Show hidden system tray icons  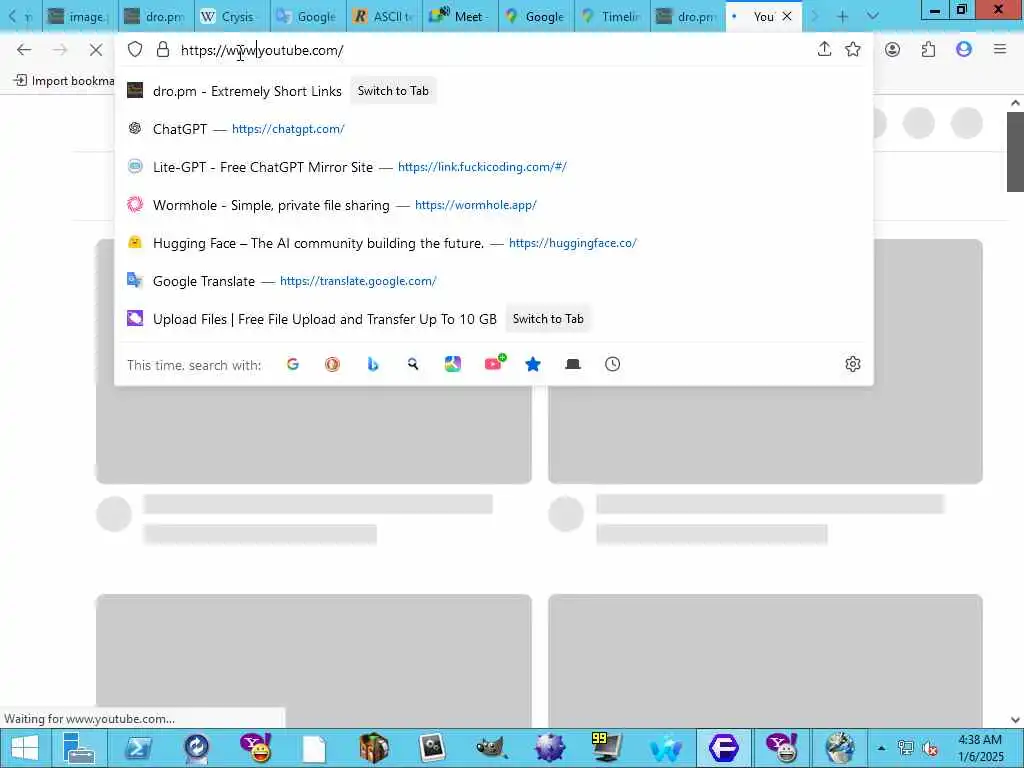[x=881, y=748]
